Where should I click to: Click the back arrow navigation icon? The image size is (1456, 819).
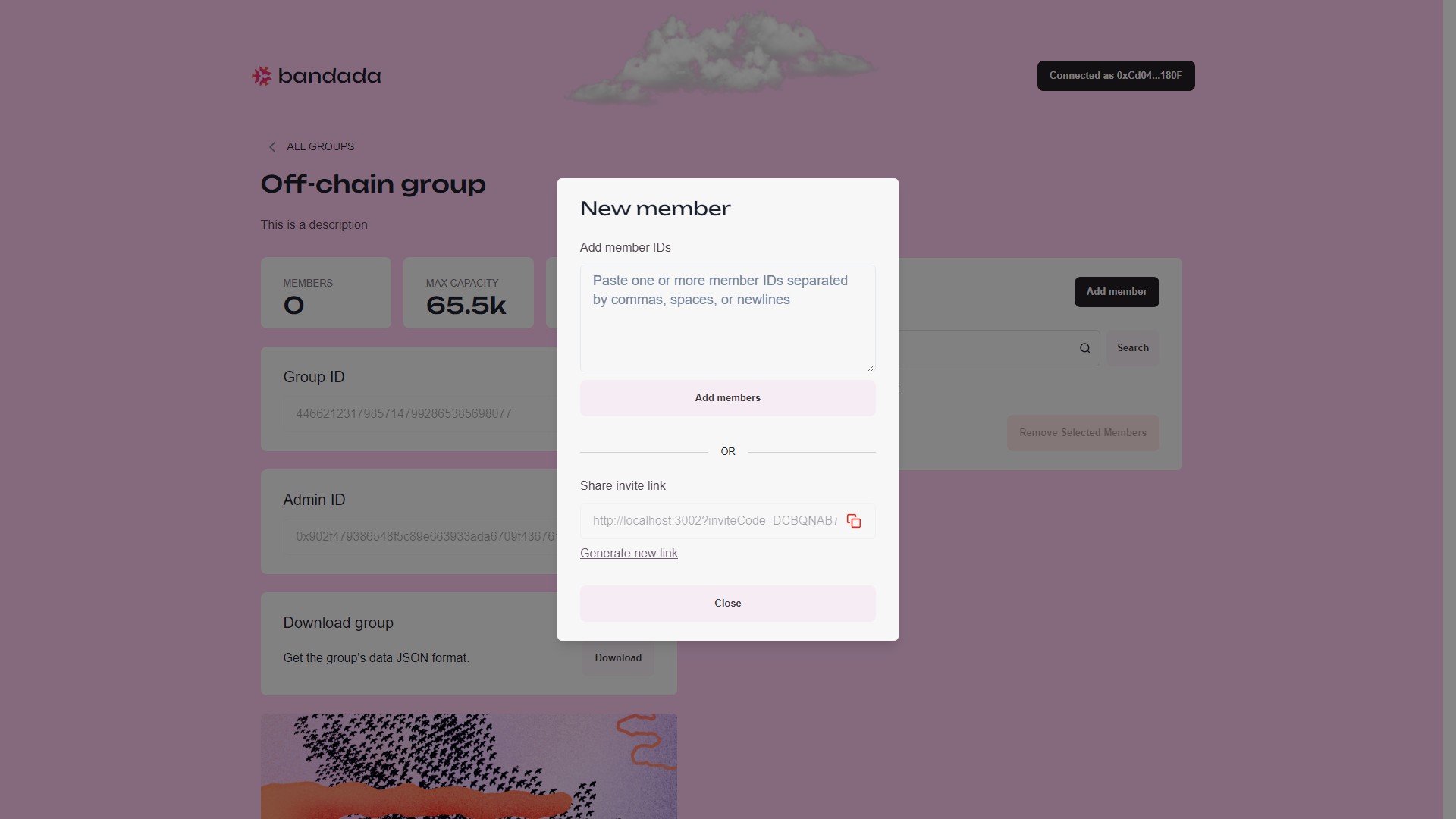(x=271, y=147)
